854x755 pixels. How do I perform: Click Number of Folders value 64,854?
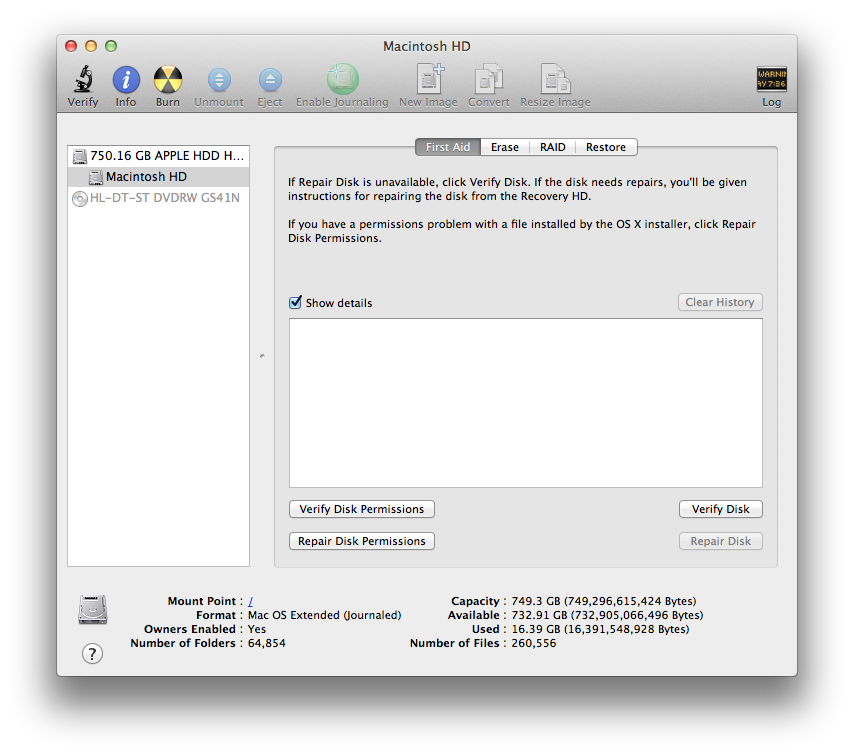point(267,643)
